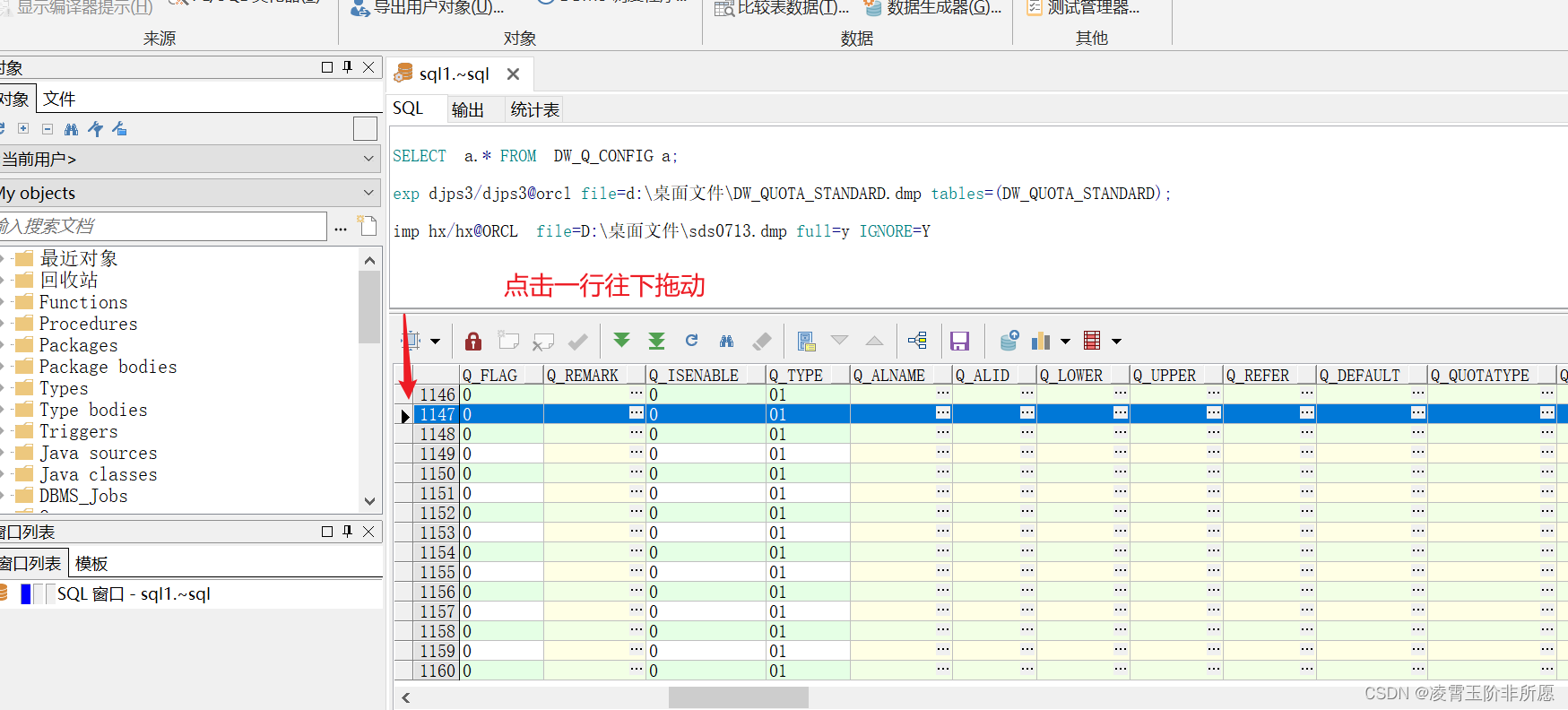This screenshot has height=710, width=1568.
Task: Select SQL 窗口 - sql1.~sql in window list
Action: pyautogui.click(x=134, y=593)
